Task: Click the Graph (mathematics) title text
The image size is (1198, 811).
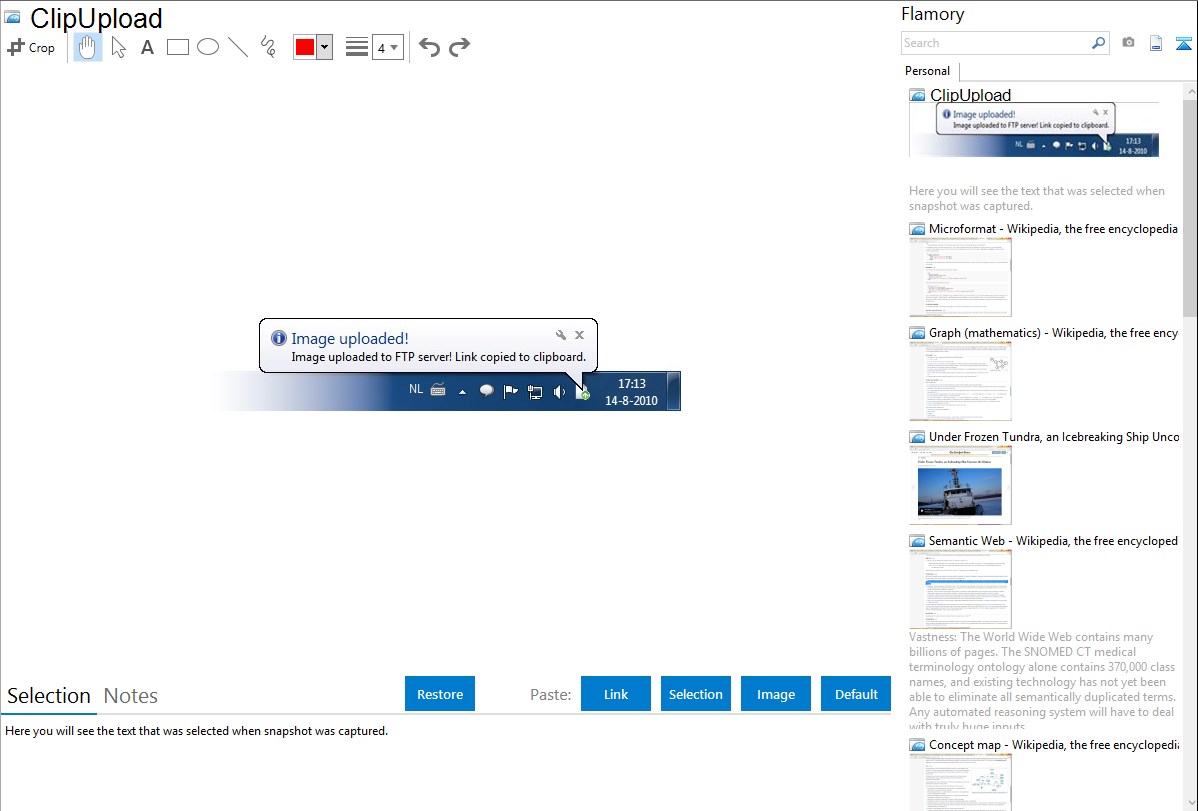Action: coord(1053,333)
